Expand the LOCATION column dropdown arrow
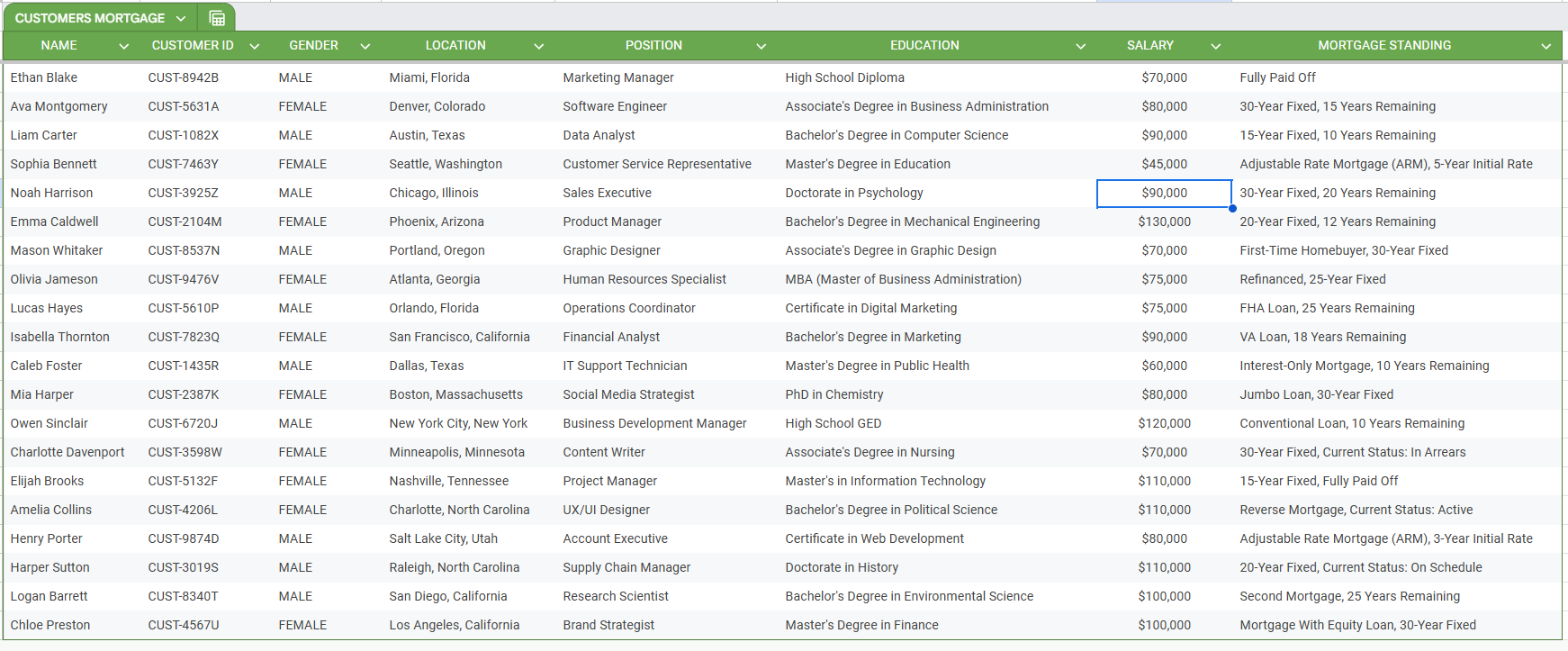Image resolution: width=1568 pixels, height=651 pixels. coord(539,46)
